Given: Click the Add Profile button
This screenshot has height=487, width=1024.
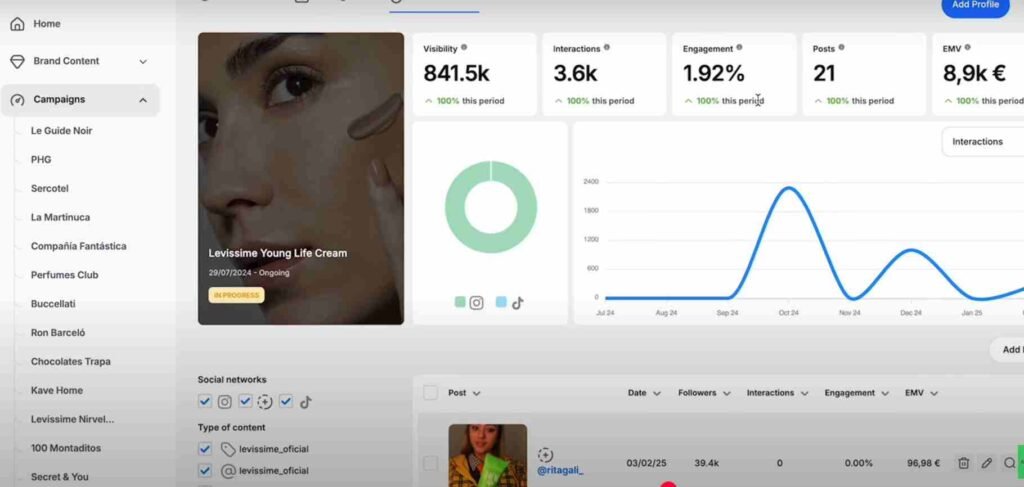Looking at the screenshot, I should tap(975, 5).
